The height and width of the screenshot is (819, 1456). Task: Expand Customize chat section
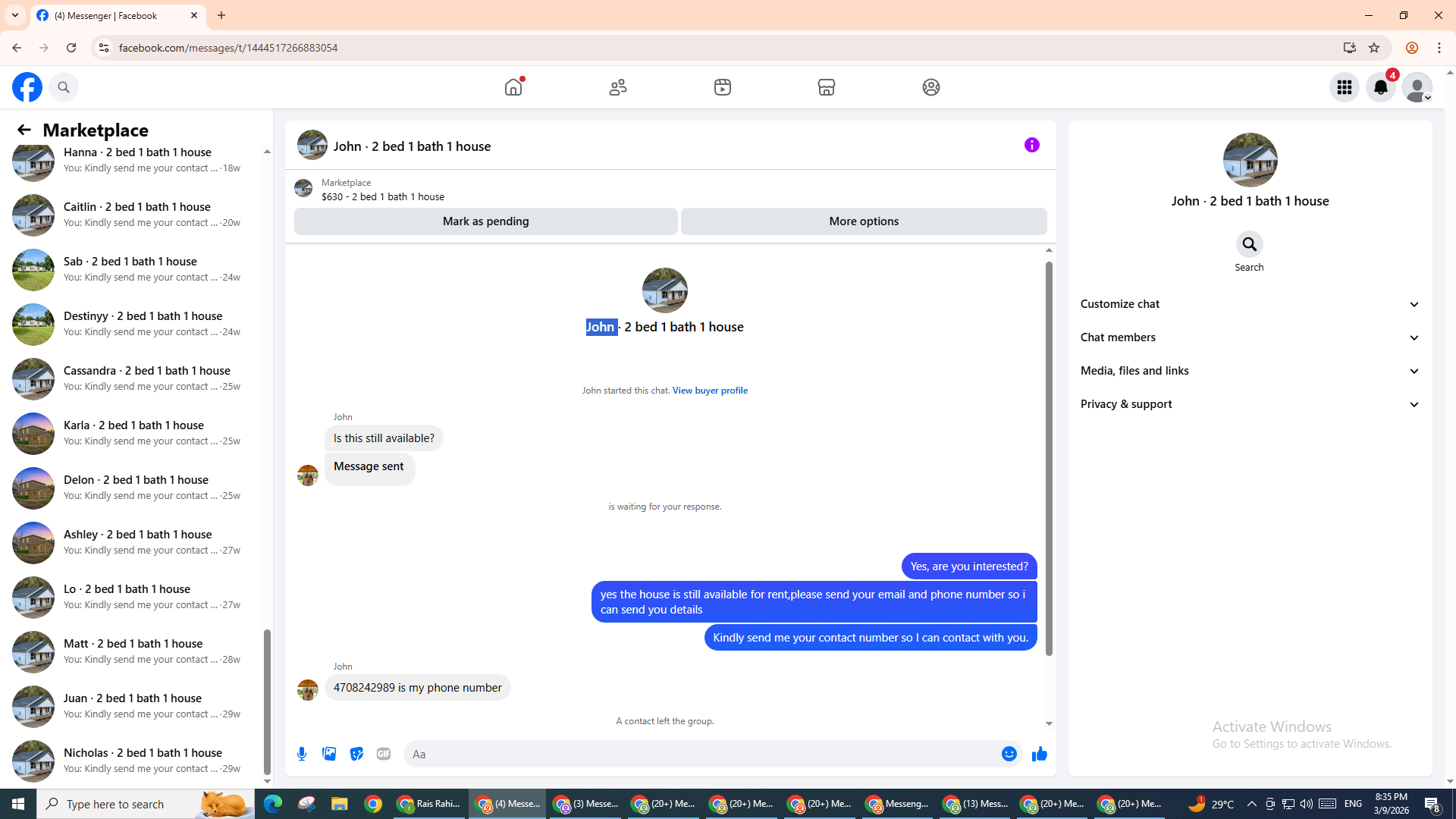1249,304
